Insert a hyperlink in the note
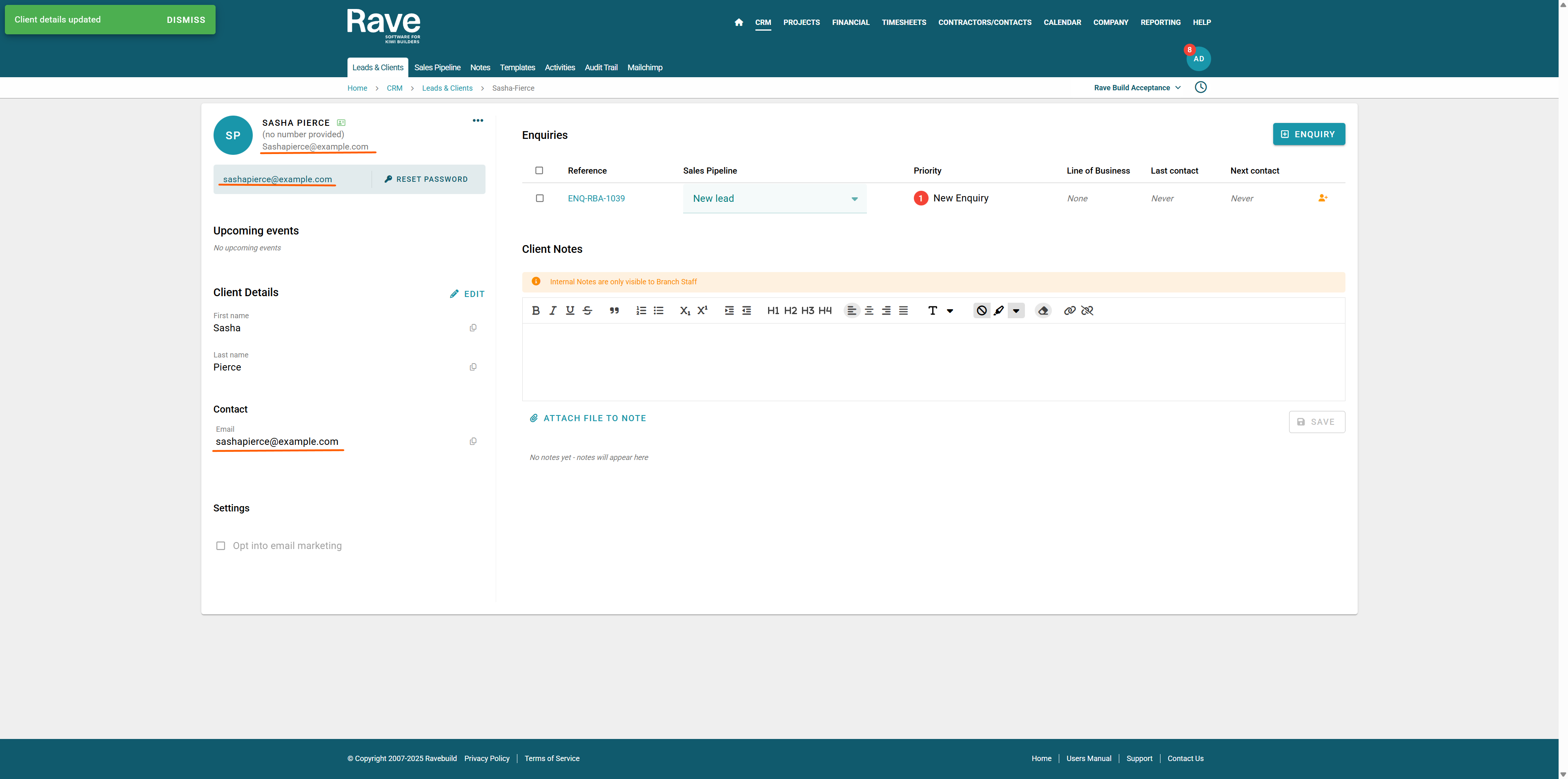Viewport: 1568px width, 779px height. pos(1069,310)
